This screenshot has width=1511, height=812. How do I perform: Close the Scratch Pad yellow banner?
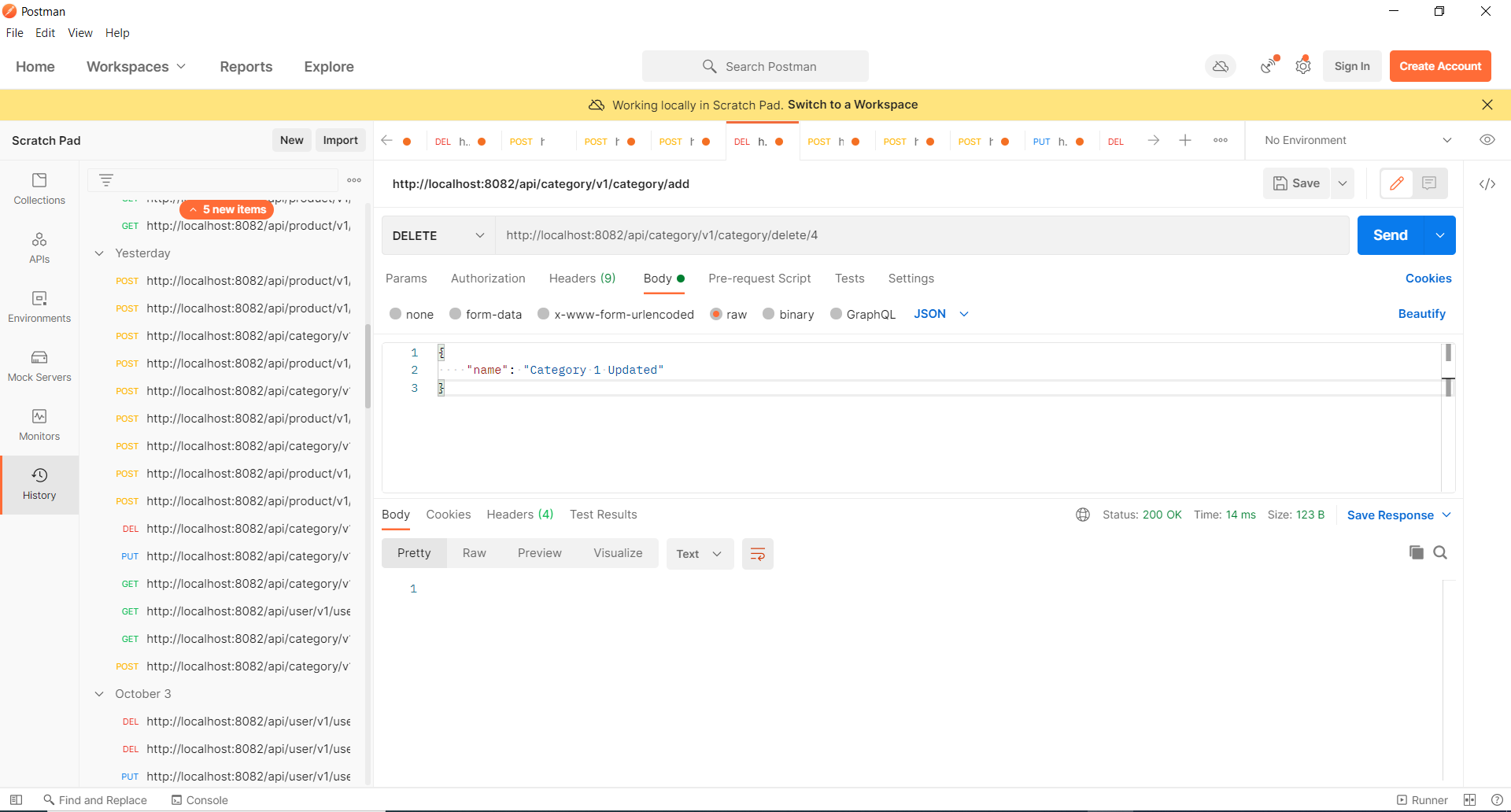1487,105
